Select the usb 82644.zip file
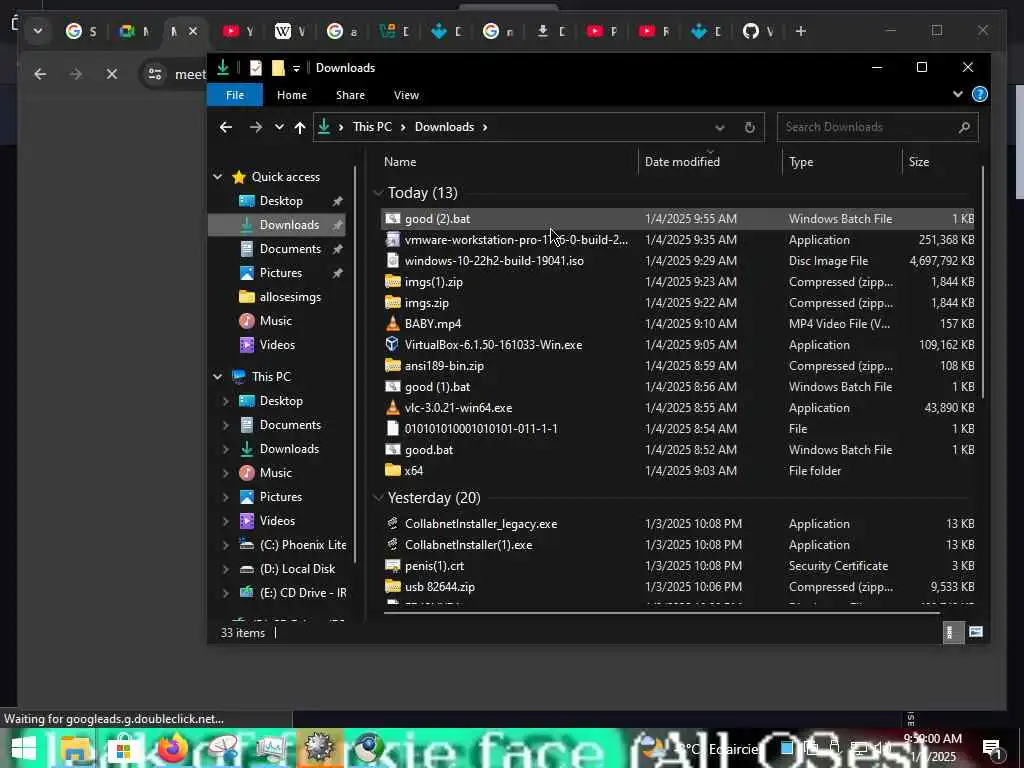The width and height of the screenshot is (1024, 768). click(440, 586)
